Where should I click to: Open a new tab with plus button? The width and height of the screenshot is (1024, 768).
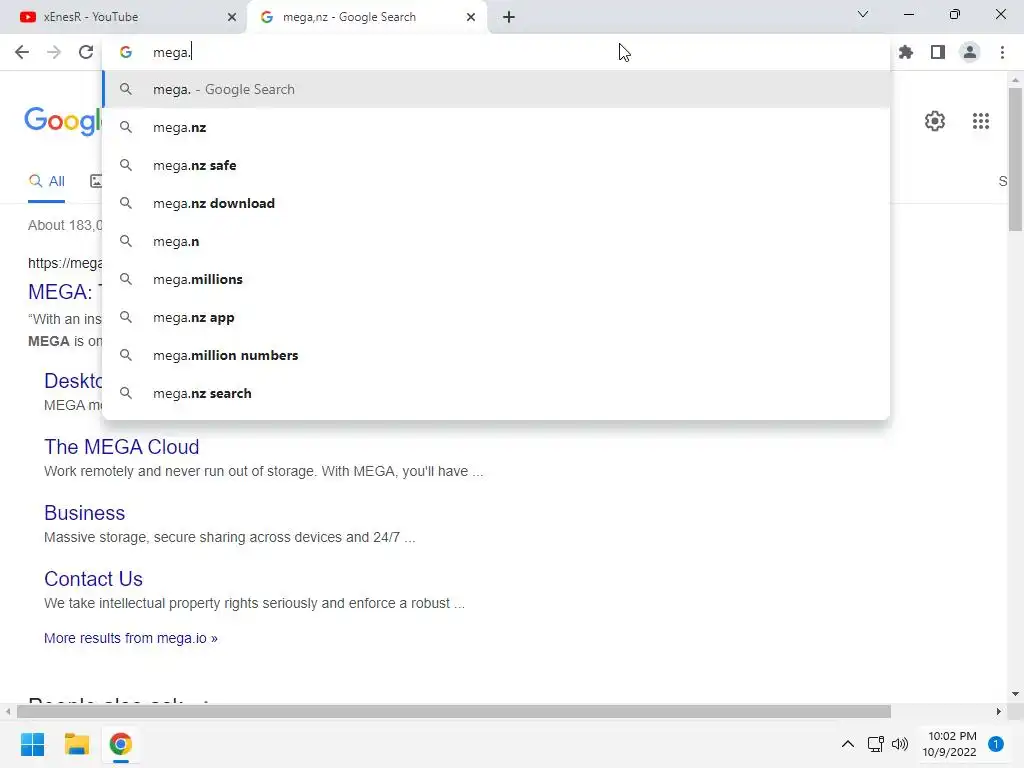[509, 17]
